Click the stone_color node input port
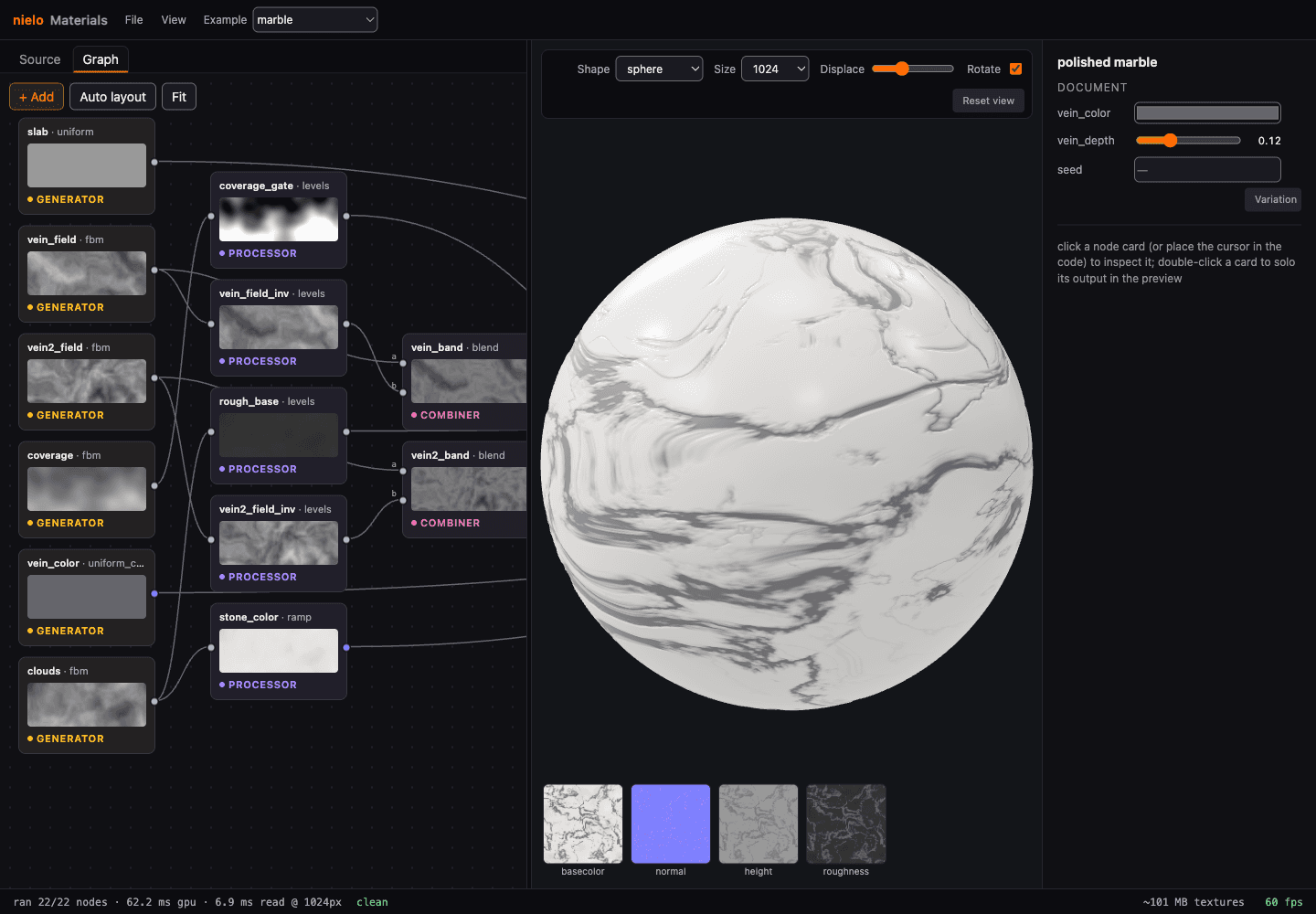Viewport: 1316px width, 914px height. pos(211,647)
